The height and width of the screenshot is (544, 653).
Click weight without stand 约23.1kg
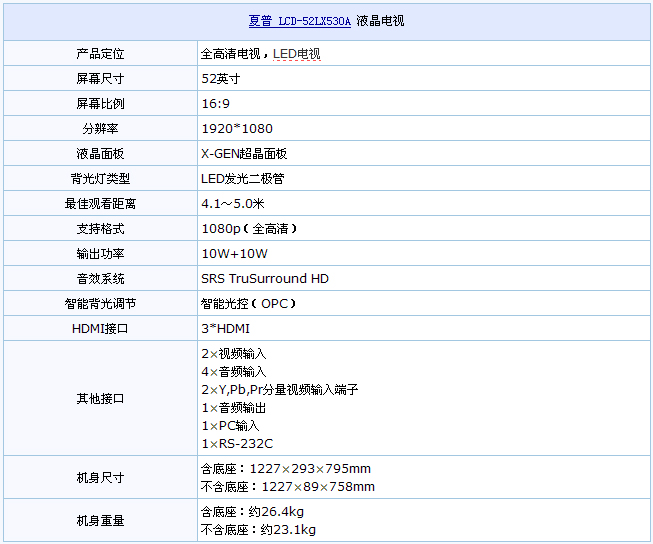(258, 530)
